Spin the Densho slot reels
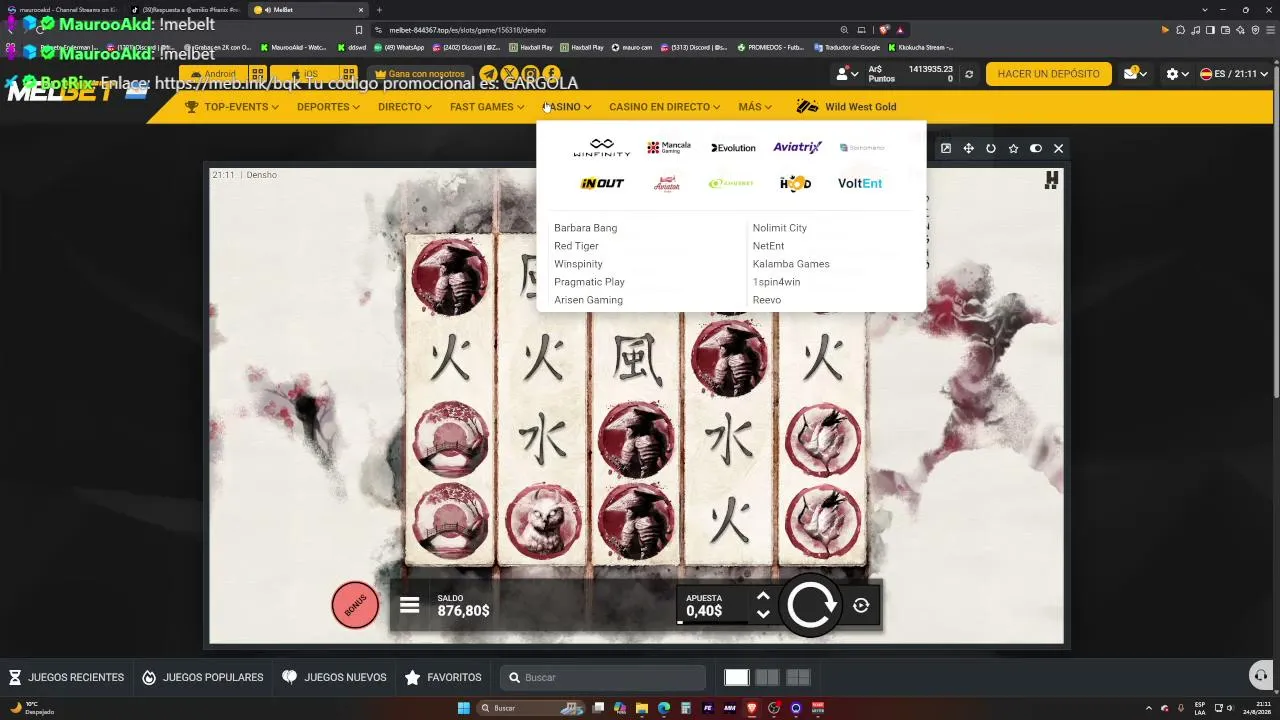 coord(809,605)
